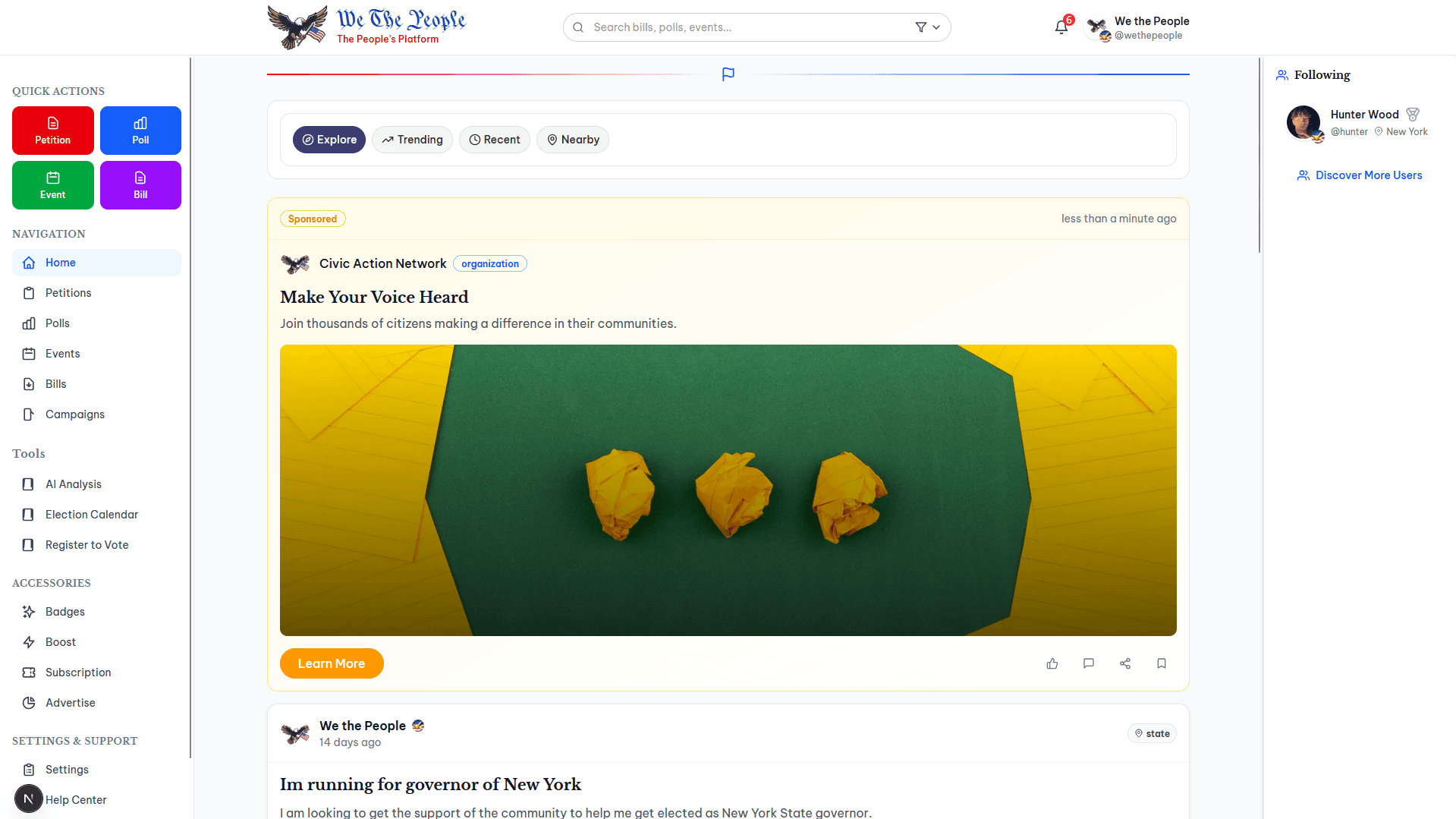Screen dimensions: 1456x819
Task: Open the We the People account menu
Action: click(x=1137, y=27)
